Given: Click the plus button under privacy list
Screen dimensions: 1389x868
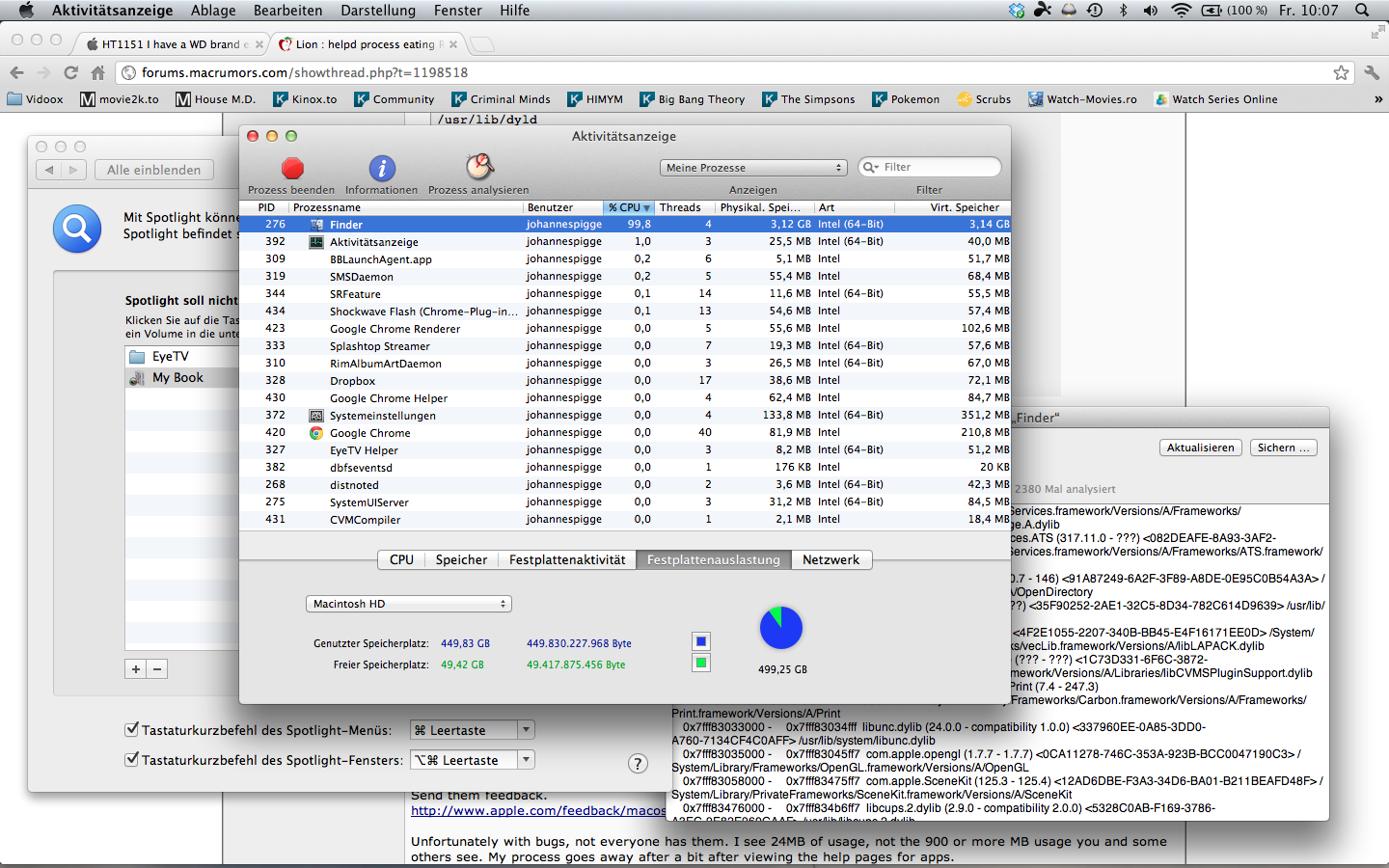Looking at the screenshot, I should pyautogui.click(x=136, y=668).
